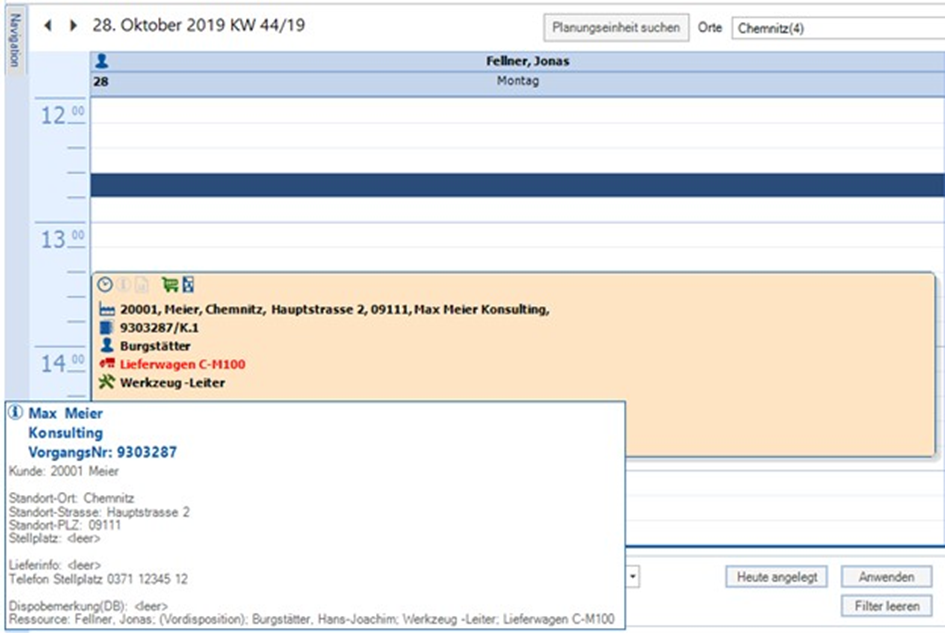Open the dropdown arrow left of Heute angelegt
Image resolution: width=945 pixels, height=633 pixels.
pos(632,577)
